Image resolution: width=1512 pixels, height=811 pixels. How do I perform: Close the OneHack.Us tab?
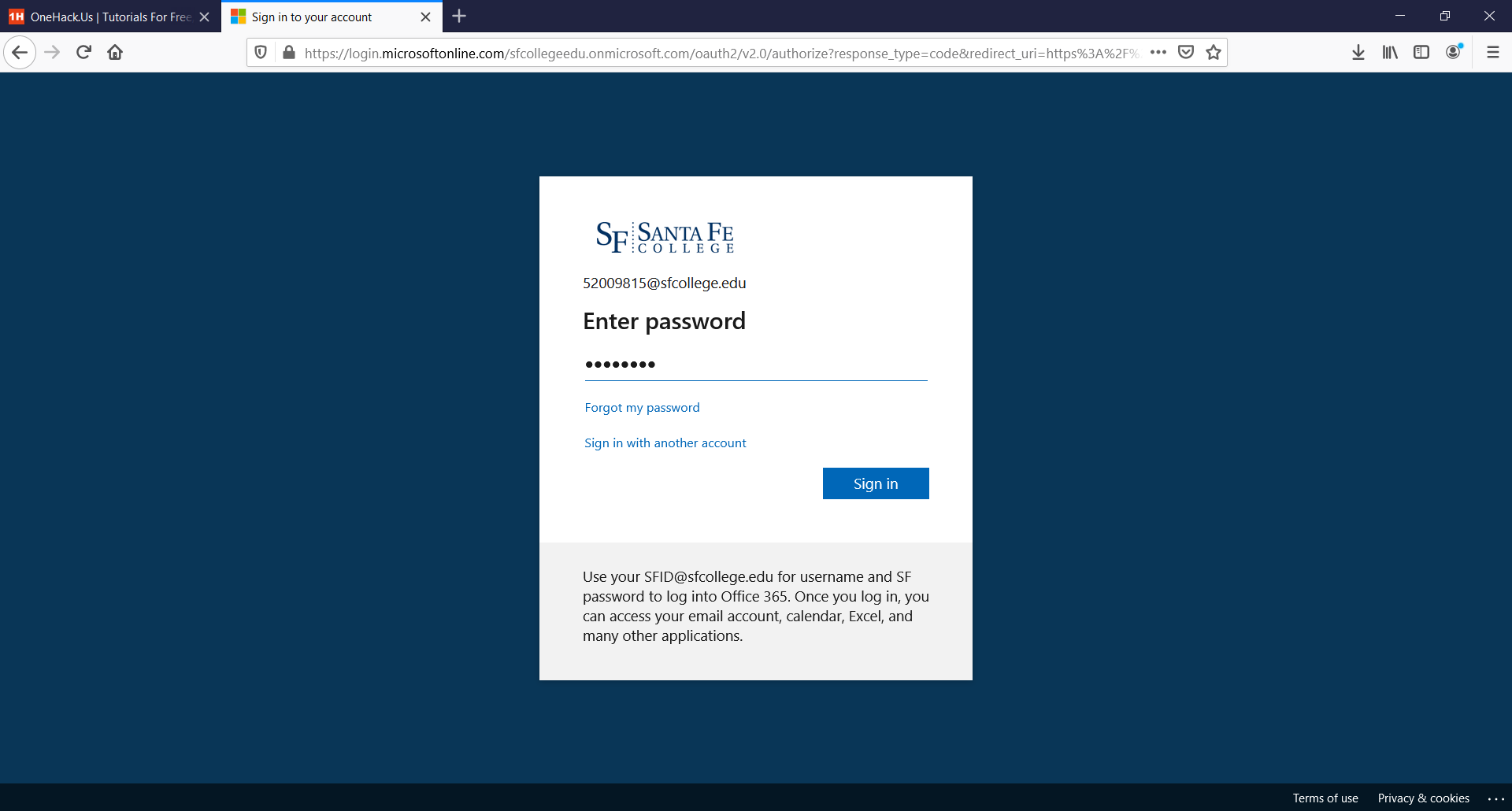coord(205,17)
